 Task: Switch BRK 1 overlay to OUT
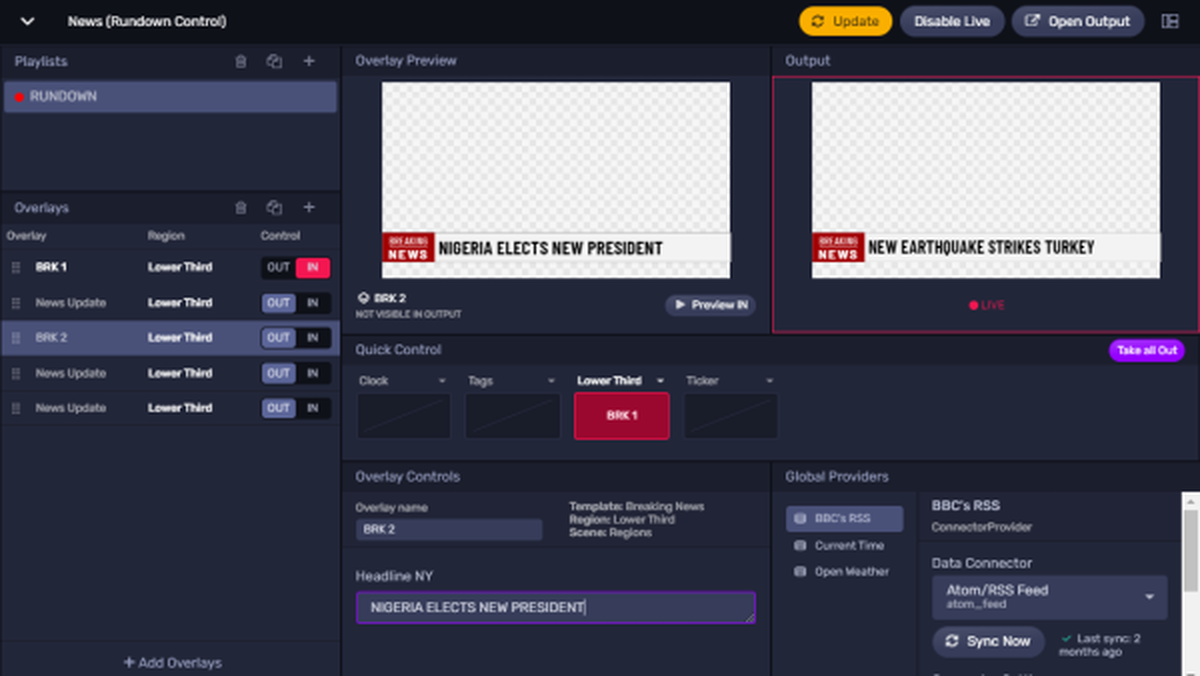click(x=278, y=268)
